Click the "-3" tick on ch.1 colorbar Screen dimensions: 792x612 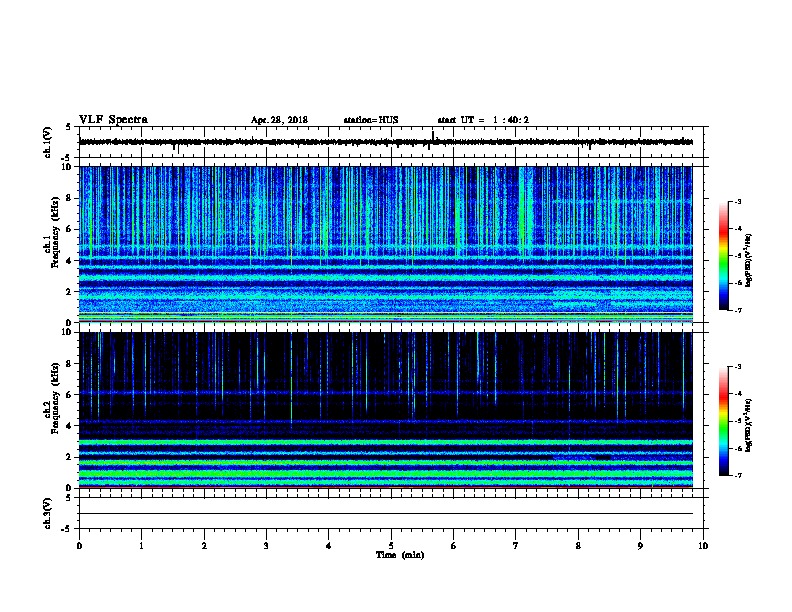(737, 201)
